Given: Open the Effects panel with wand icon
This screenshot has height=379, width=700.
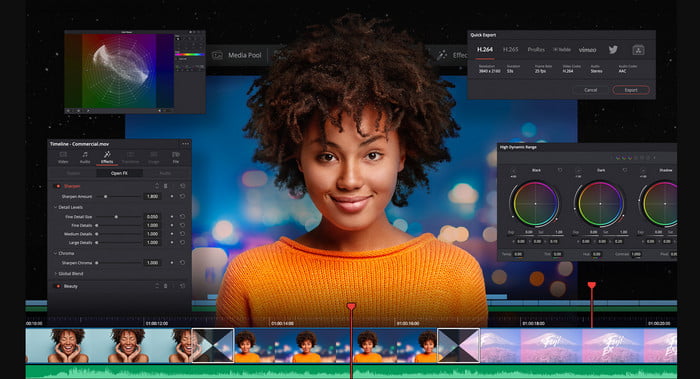Looking at the screenshot, I should point(452,55).
